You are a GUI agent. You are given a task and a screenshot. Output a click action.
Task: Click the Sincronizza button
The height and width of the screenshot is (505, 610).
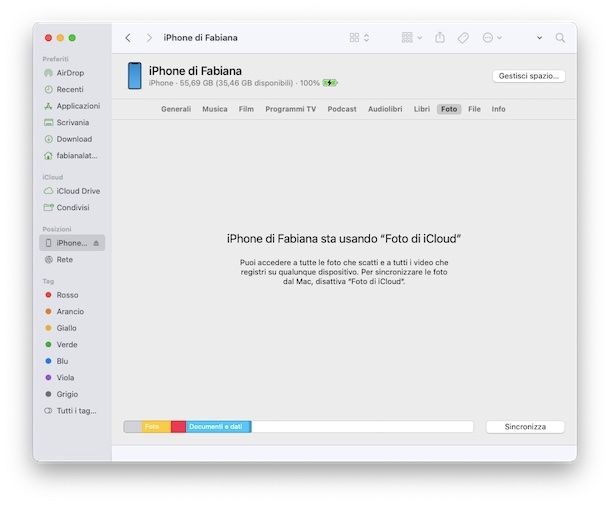pos(525,427)
